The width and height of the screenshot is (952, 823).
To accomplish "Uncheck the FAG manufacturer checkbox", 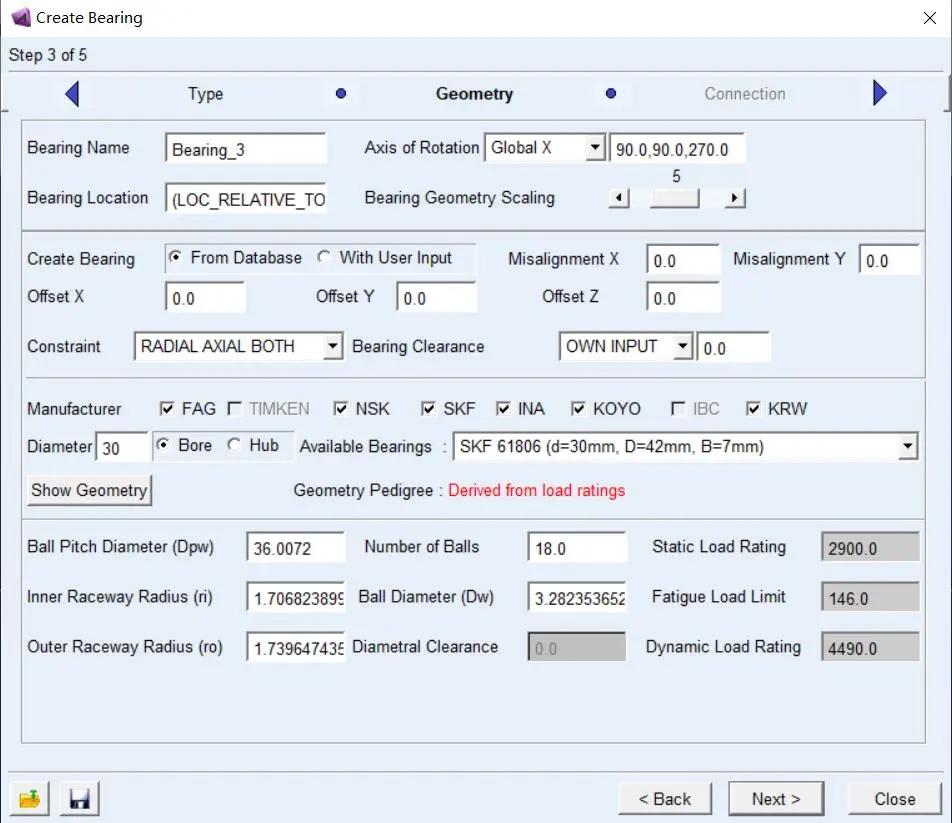I will click(x=167, y=408).
